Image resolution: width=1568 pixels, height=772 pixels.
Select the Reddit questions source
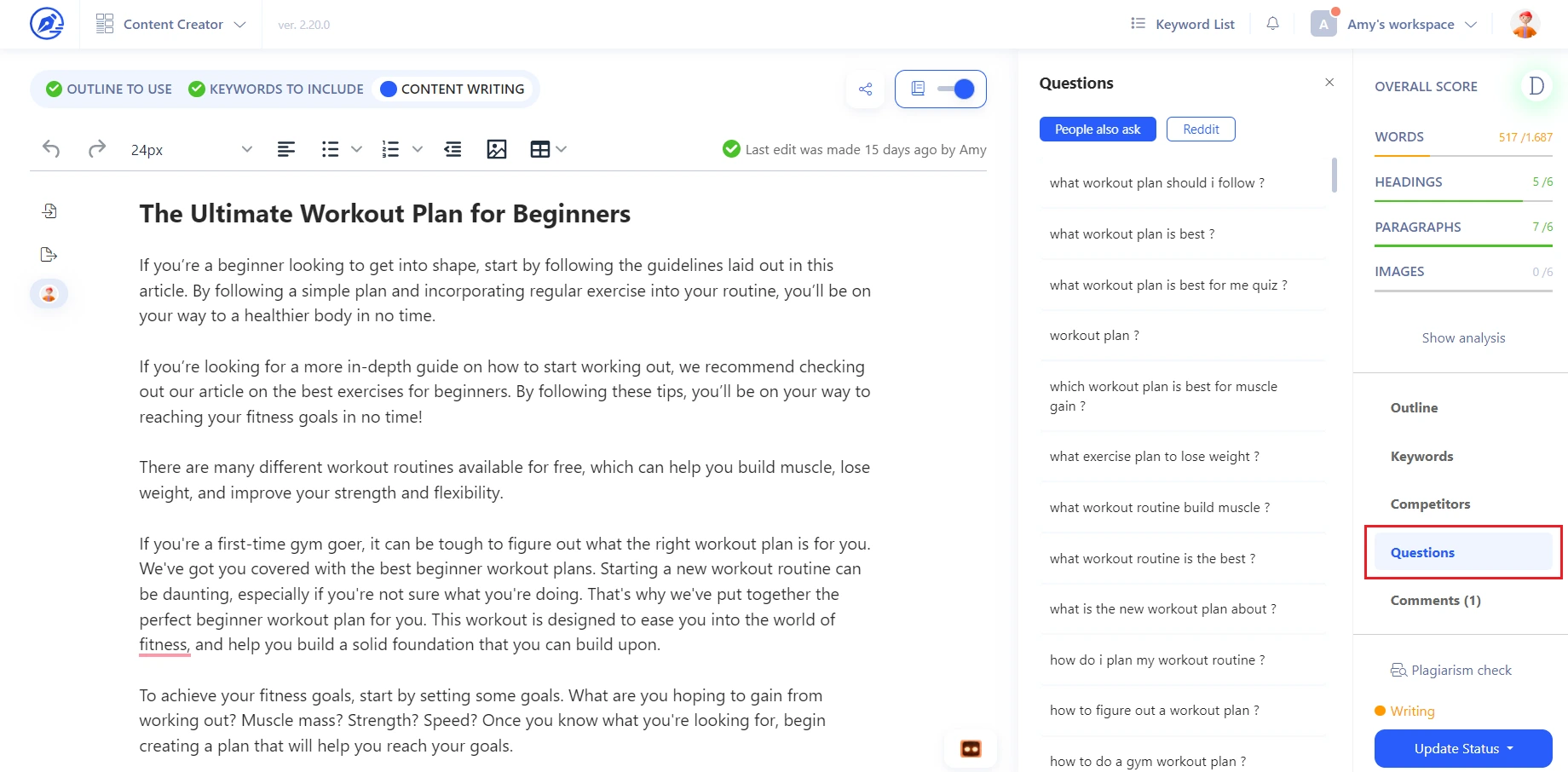click(x=1201, y=129)
